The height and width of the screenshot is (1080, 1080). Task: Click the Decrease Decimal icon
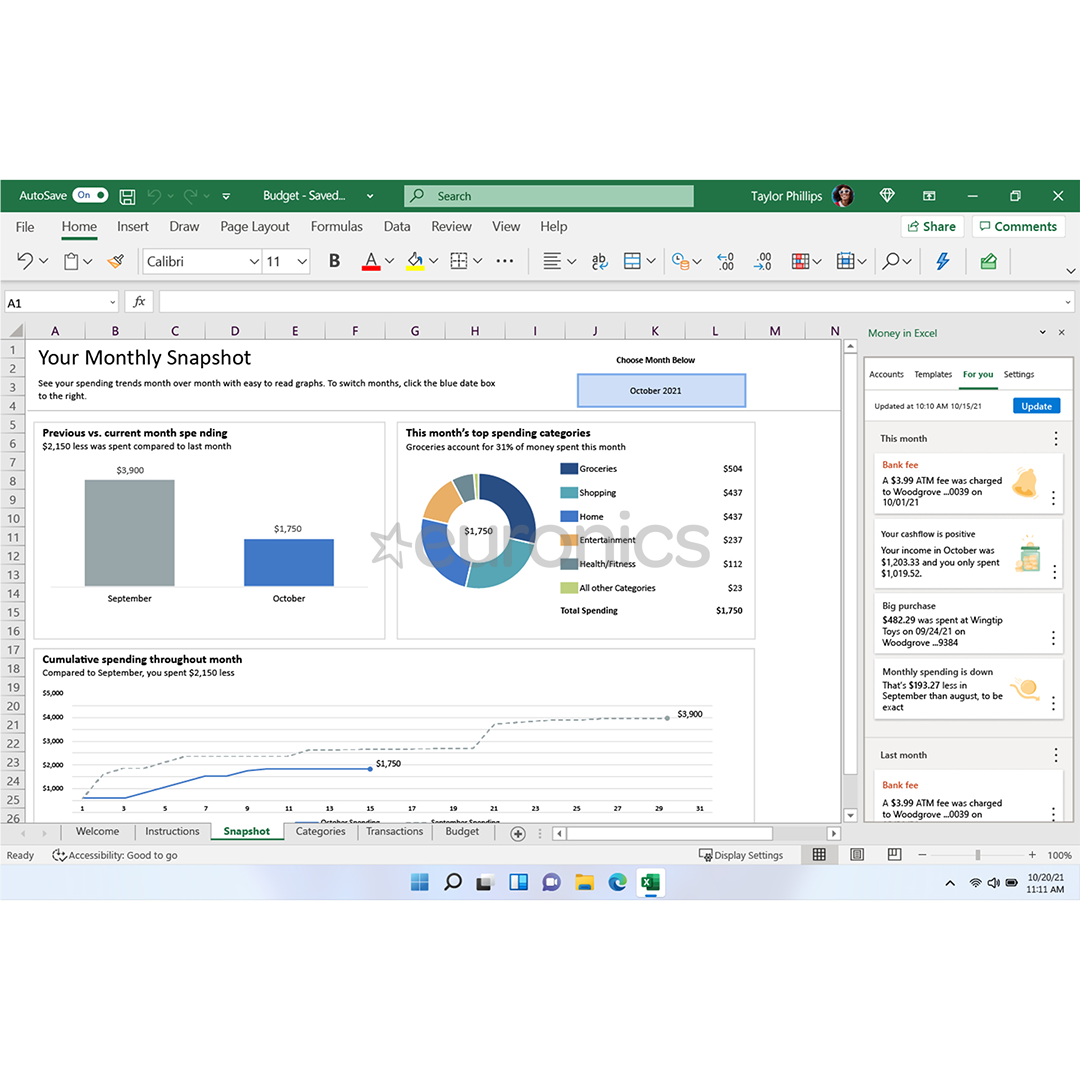pyautogui.click(x=762, y=261)
